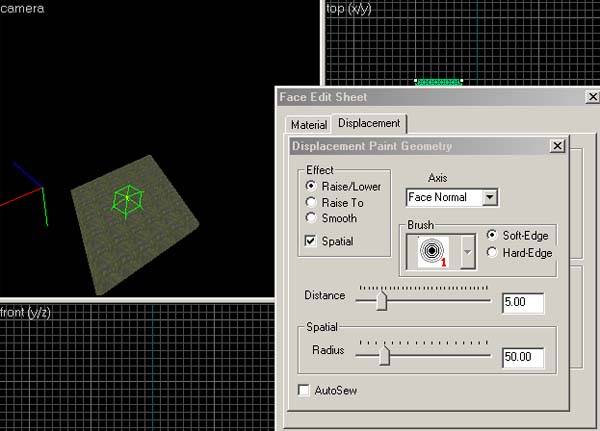Enable the AutoSew checkbox
The width and height of the screenshot is (600, 431).
click(303, 390)
